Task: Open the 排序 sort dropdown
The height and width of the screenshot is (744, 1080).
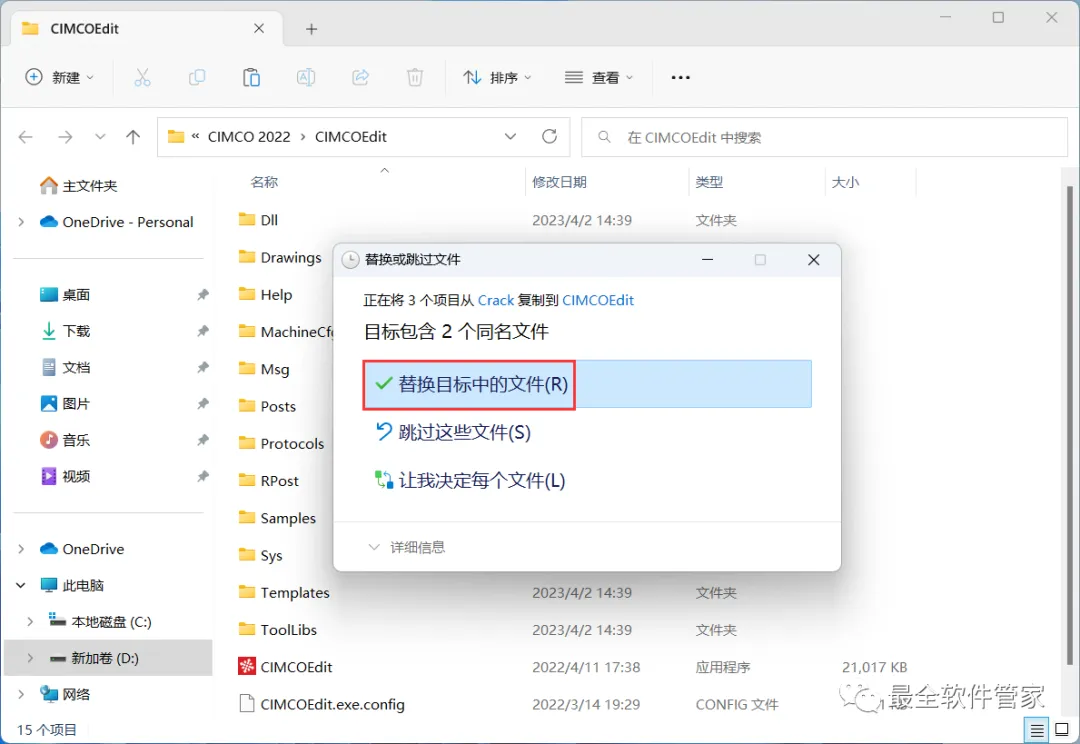Action: [497, 77]
